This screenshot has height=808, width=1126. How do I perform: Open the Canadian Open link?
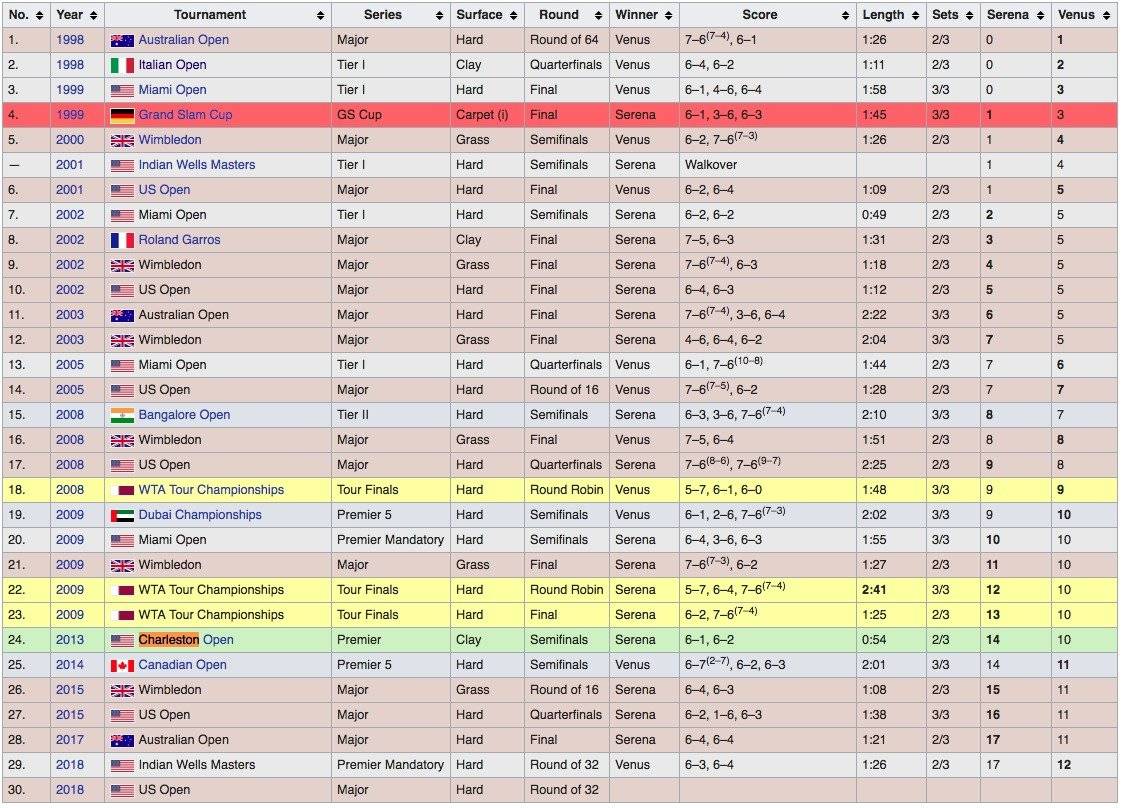(x=182, y=665)
